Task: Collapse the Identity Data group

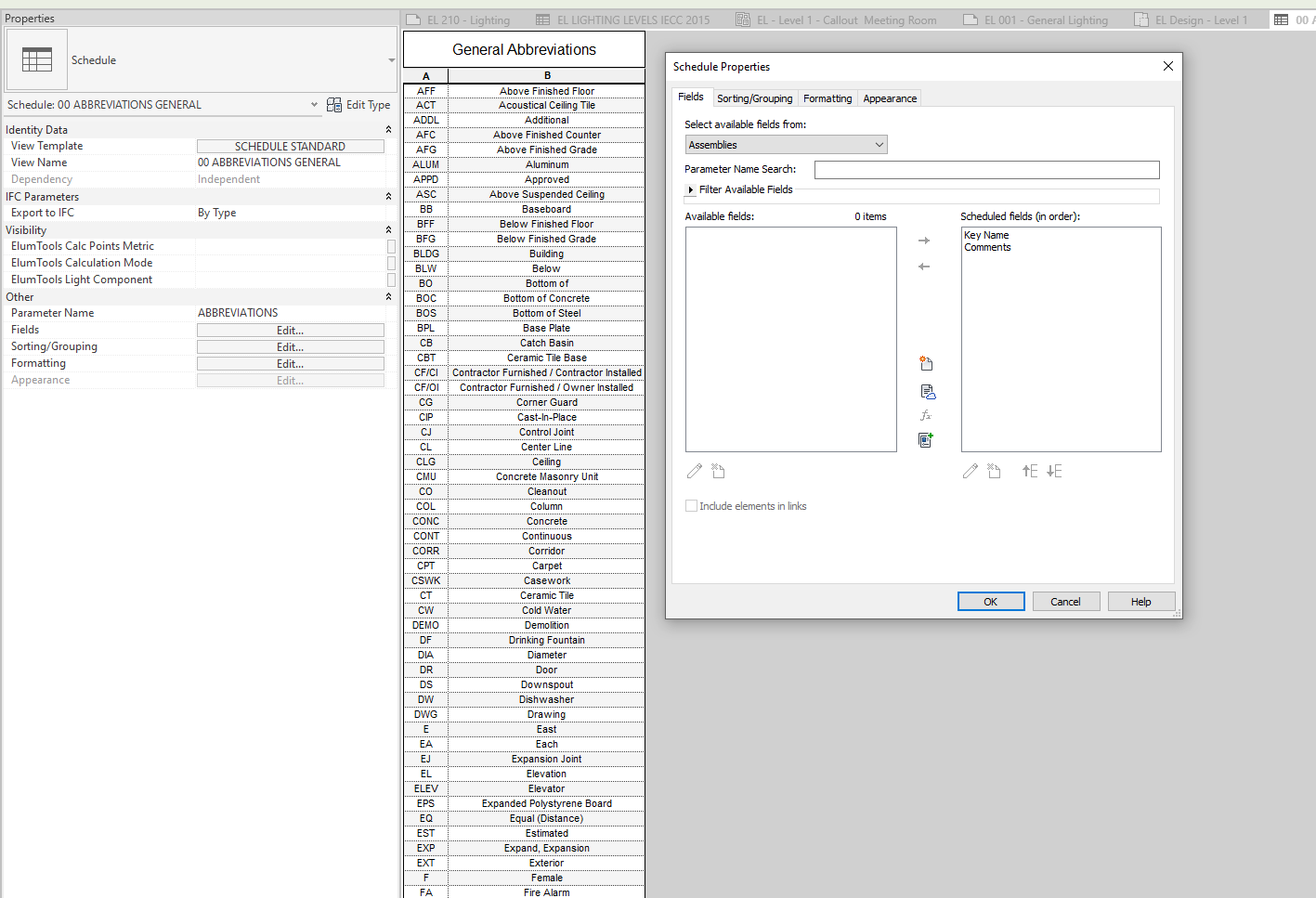Action: 388,130
